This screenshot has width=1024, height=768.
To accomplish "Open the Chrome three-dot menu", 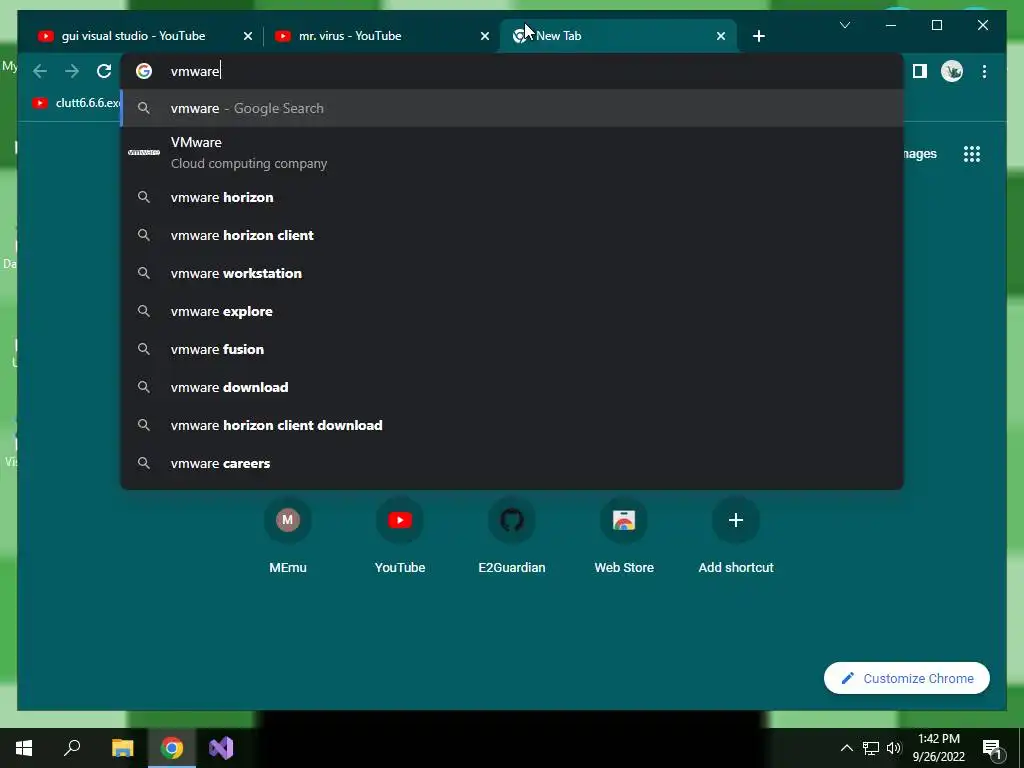I will (x=984, y=71).
